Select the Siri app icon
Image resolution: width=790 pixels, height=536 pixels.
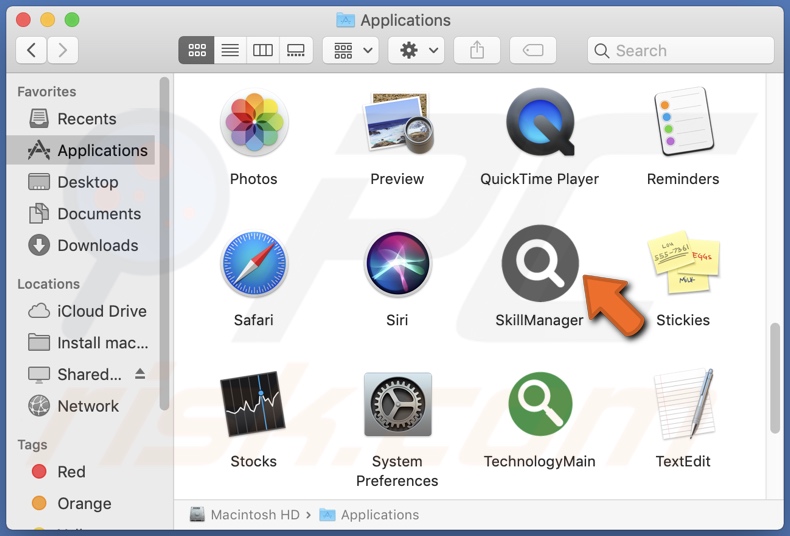click(x=398, y=263)
